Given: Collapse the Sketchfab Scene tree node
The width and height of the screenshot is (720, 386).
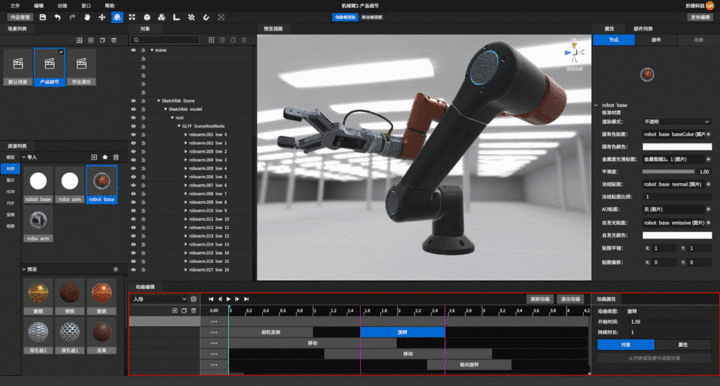Looking at the screenshot, I should pyautogui.click(x=159, y=101).
